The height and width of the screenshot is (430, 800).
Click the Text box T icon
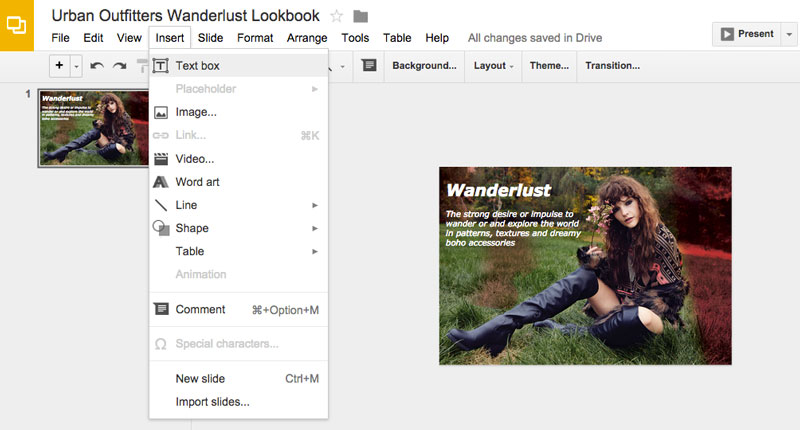[160, 65]
